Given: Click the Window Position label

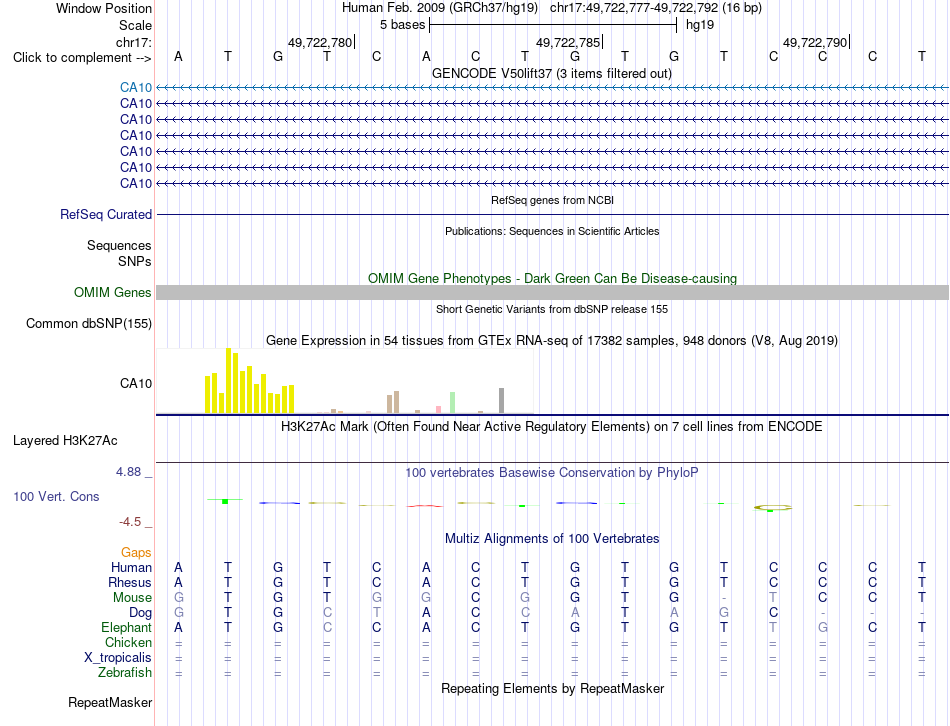Looking at the screenshot, I should (x=104, y=8).
